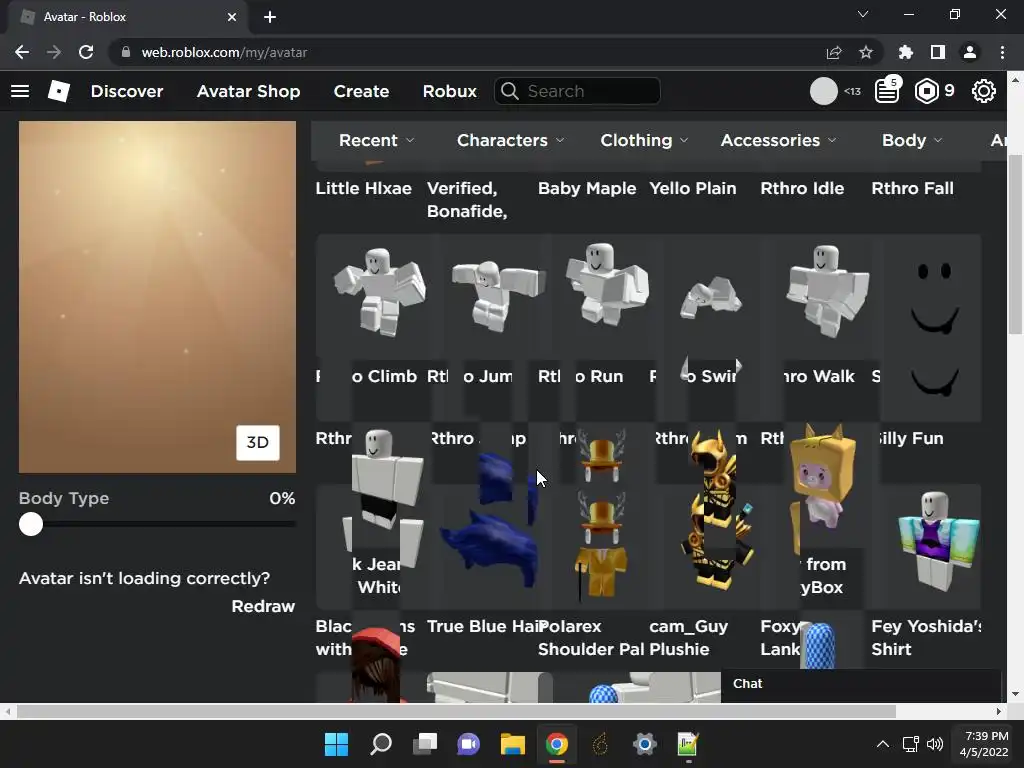Expand the Accessories dropdown

(778, 140)
